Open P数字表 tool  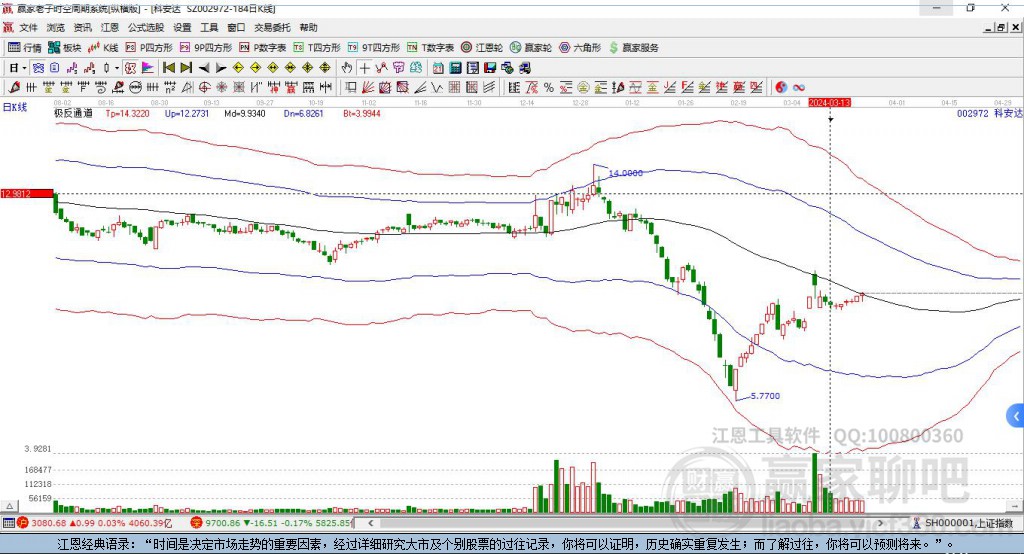[x=263, y=48]
